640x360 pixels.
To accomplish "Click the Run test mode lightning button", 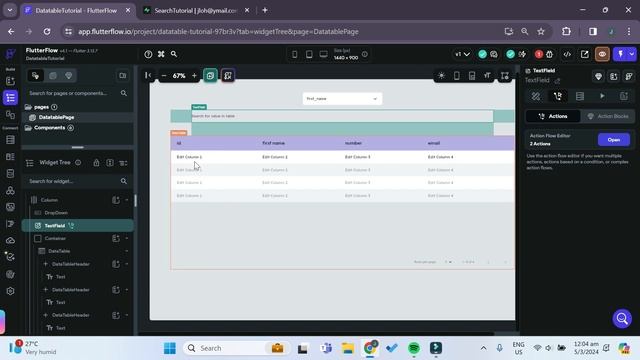I will [620, 54].
